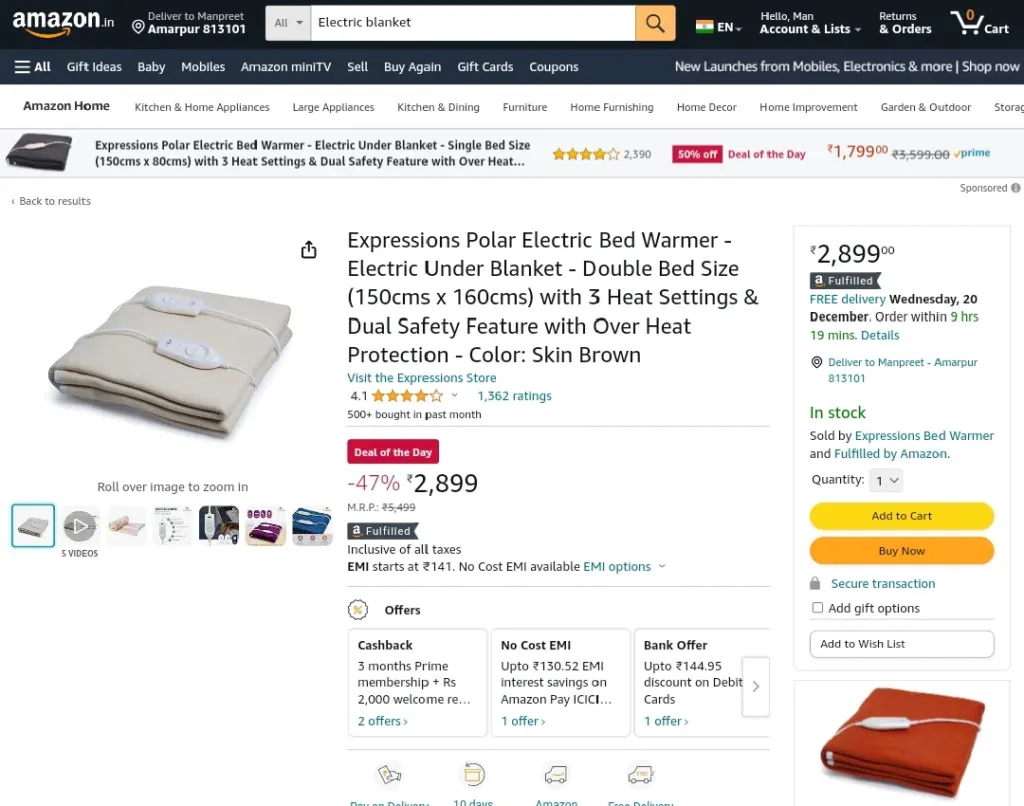The width and height of the screenshot is (1024, 806).
Task: Click the search magnifier button
Action: point(655,23)
